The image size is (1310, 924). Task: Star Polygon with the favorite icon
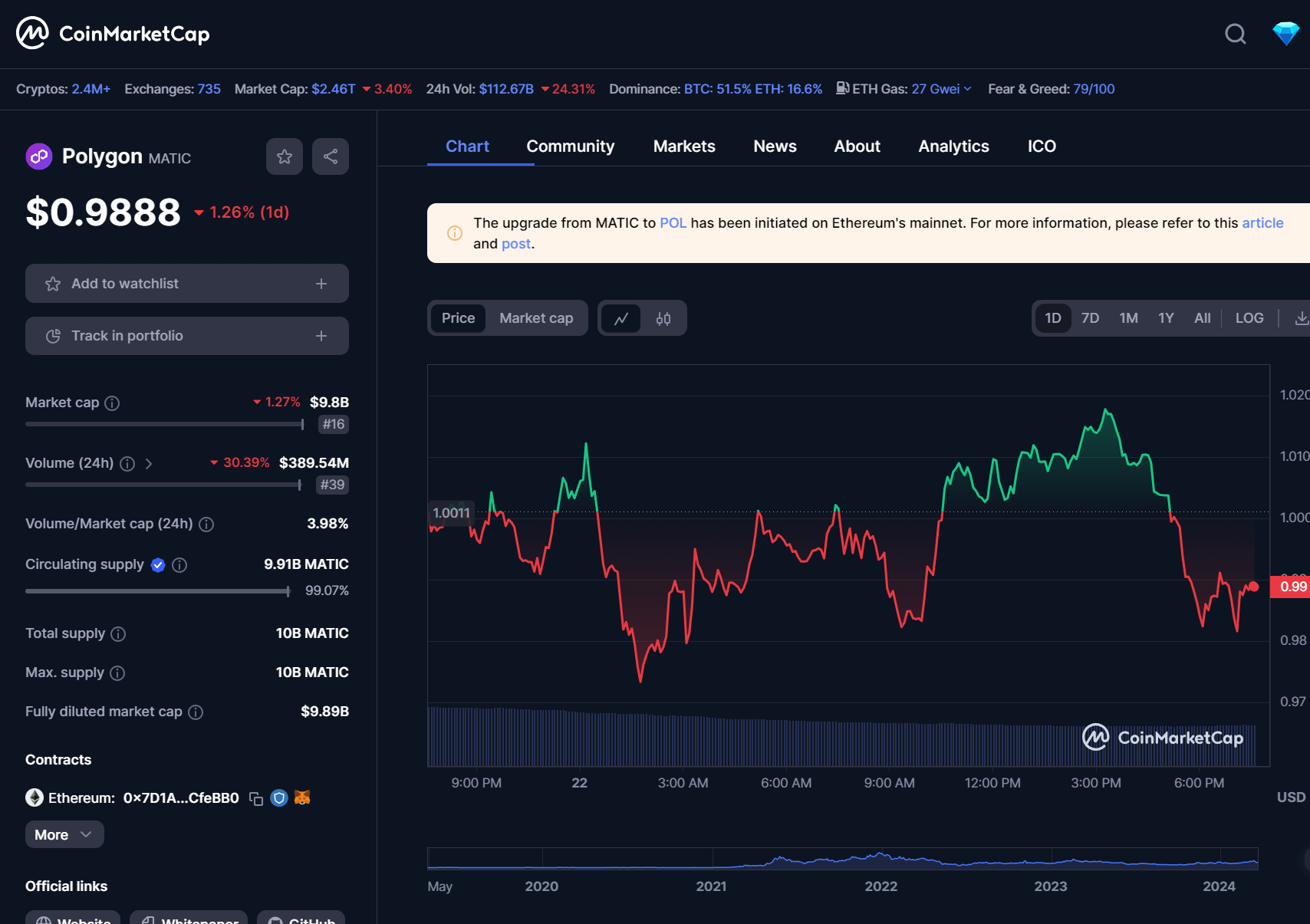[x=285, y=156]
